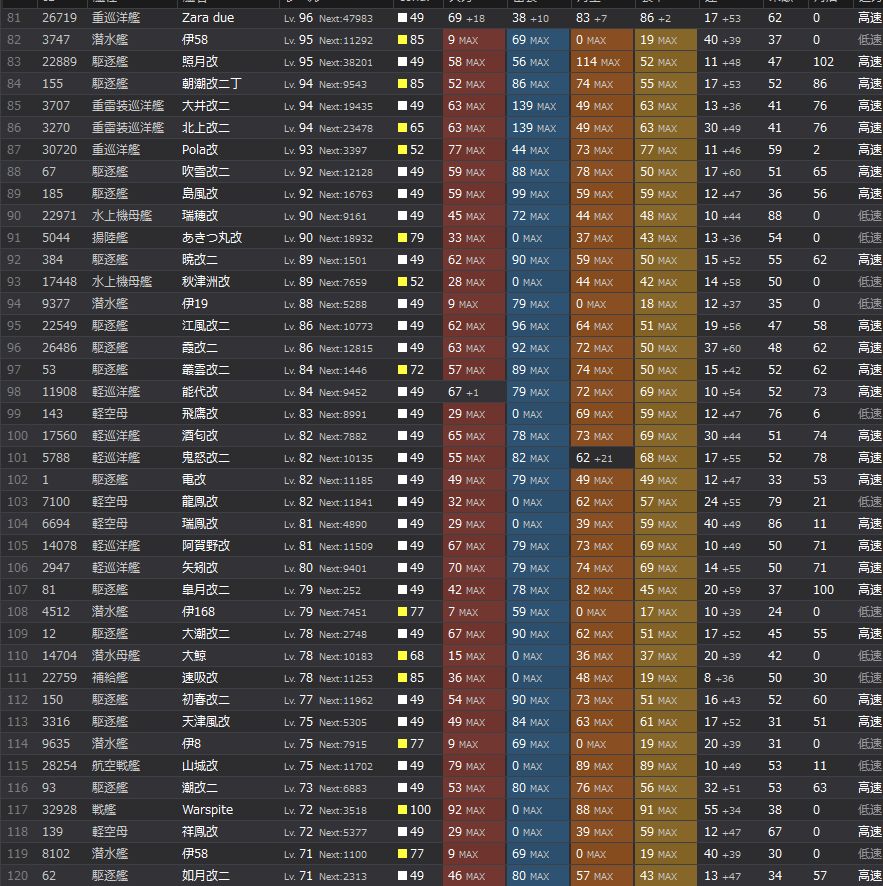Select ship name 照月改
The image size is (883, 886).
pyautogui.click(x=200, y=62)
